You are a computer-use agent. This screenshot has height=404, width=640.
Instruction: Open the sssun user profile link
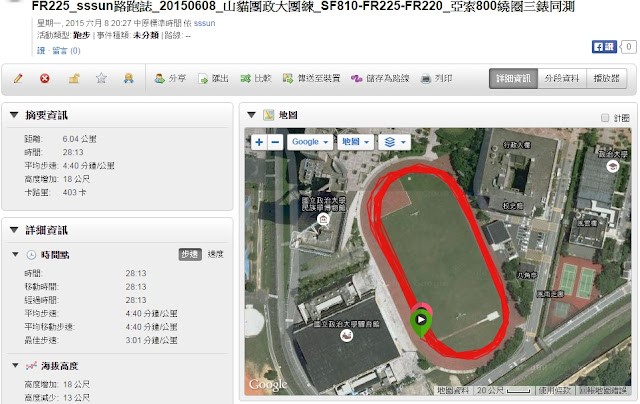pyautogui.click(x=204, y=23)
